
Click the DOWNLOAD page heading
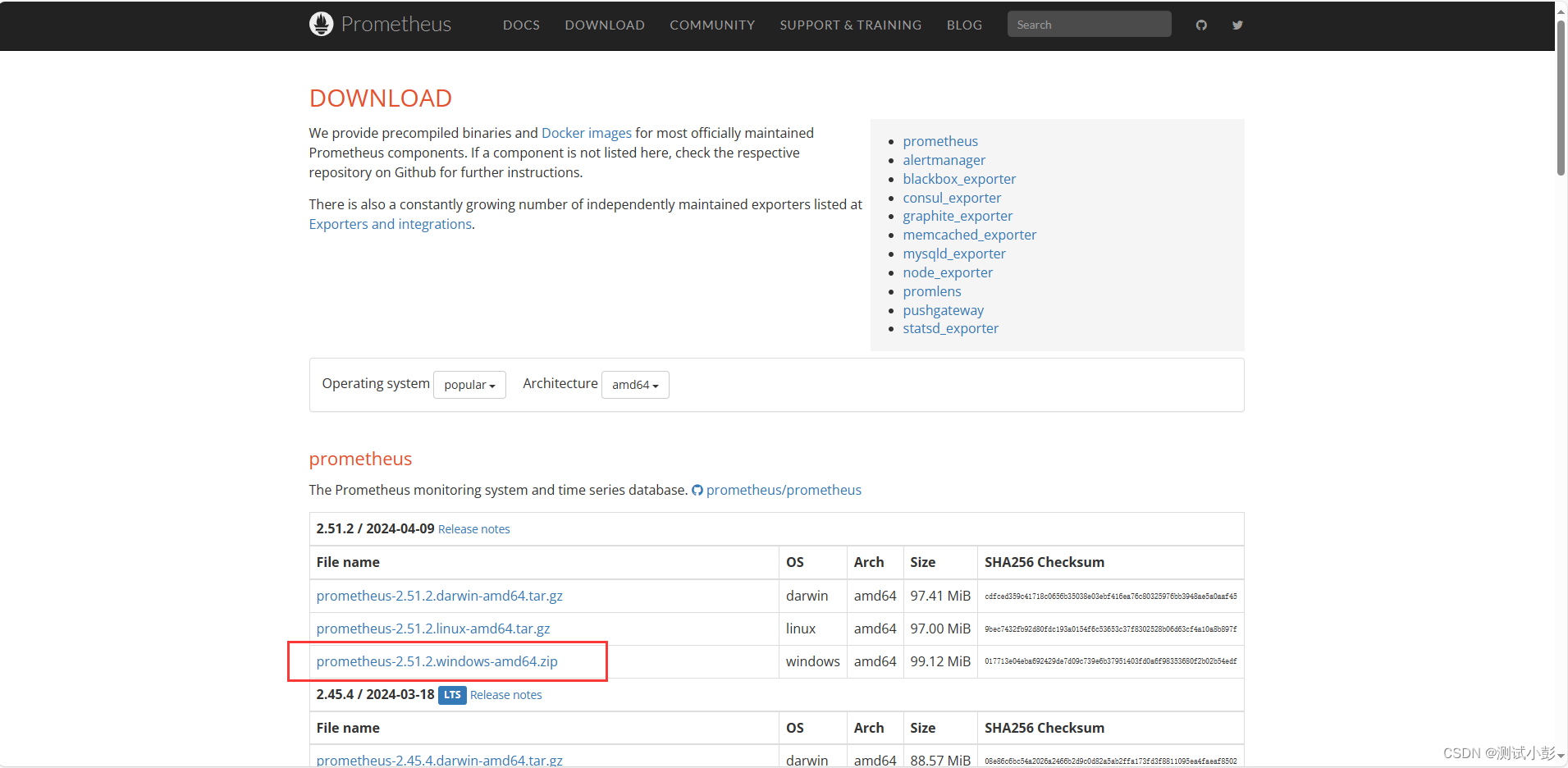click(x=380, y=98)
